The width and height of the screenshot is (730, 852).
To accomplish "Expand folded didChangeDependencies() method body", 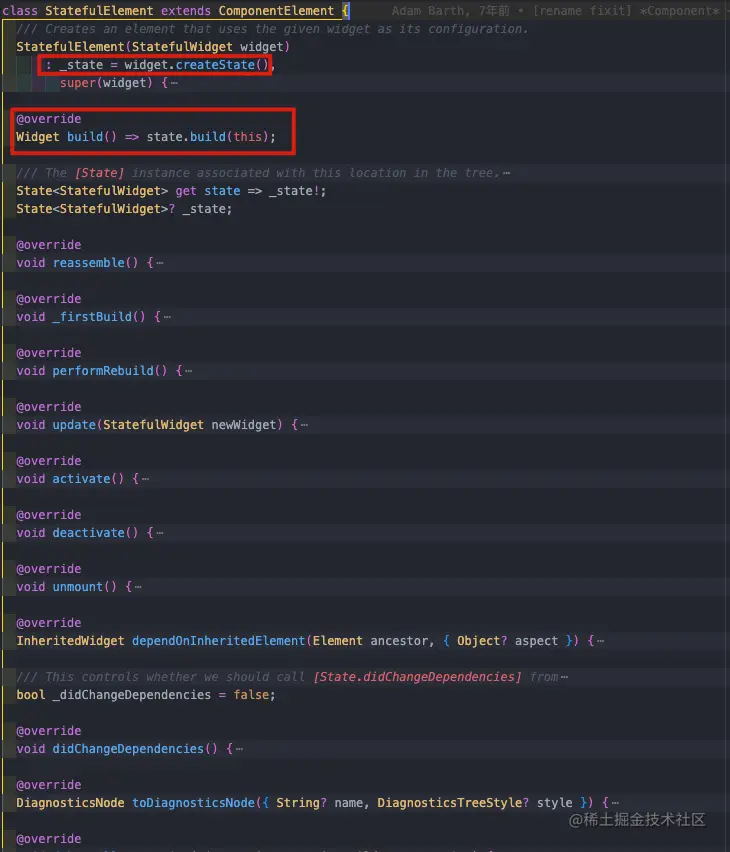I will tap(239, 749).
